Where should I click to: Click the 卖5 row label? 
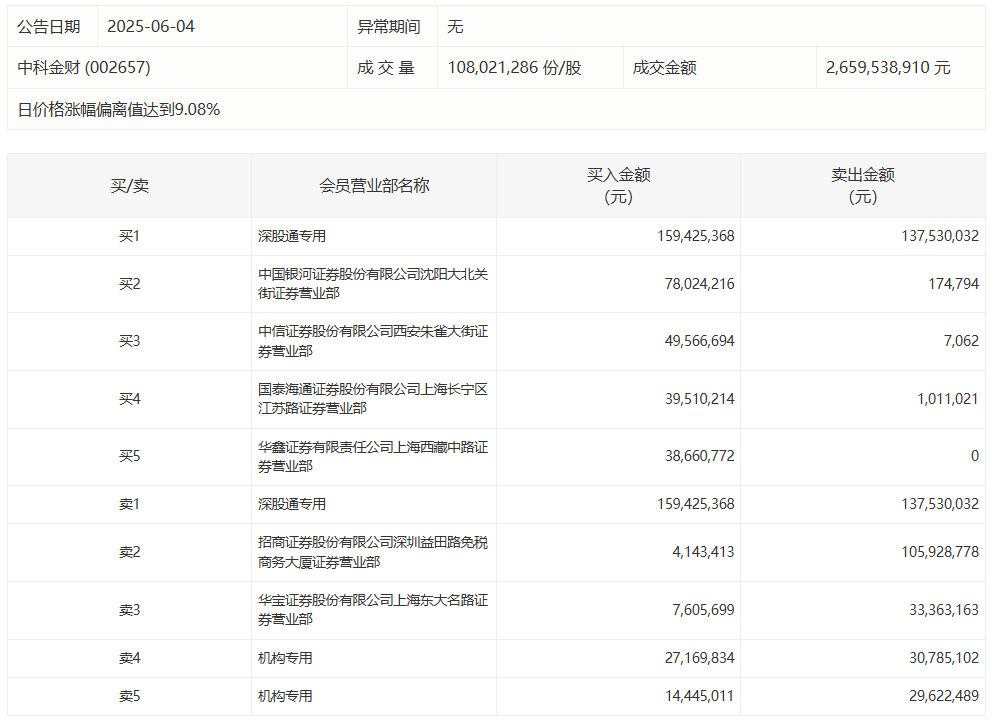click(x=129, y=696)
